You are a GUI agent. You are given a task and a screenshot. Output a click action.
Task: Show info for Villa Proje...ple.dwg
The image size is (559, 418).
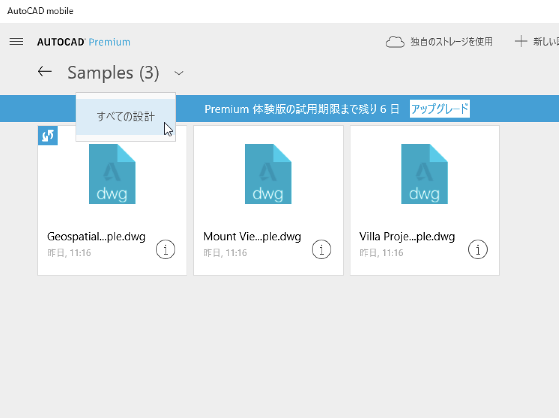click(x=478, y=249)
